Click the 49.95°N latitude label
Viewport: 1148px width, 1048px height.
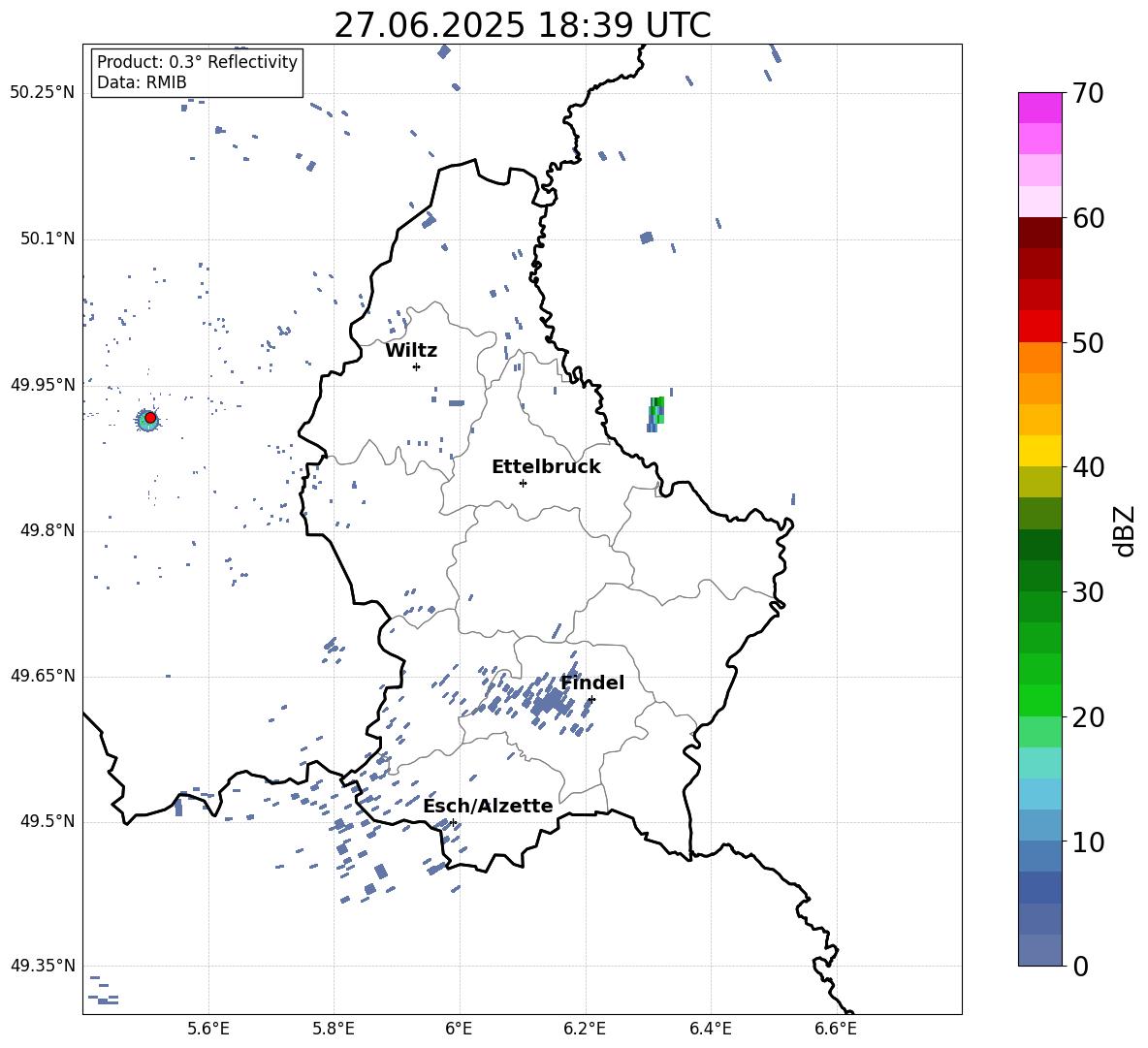click(43, 384)
